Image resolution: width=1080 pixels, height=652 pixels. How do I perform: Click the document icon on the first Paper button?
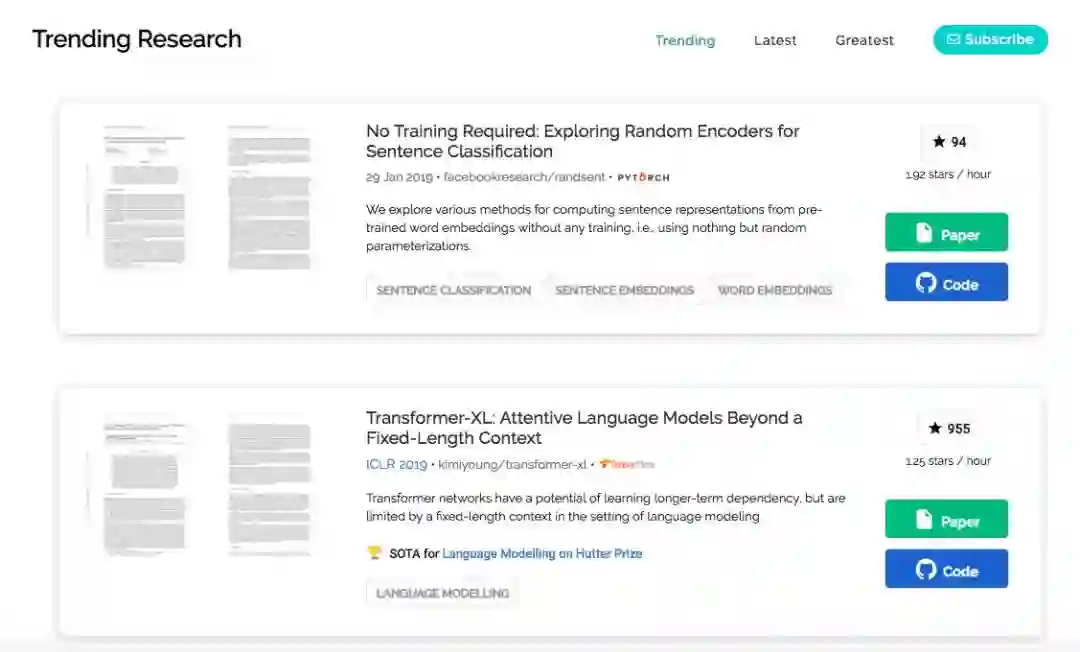point(925,234)
